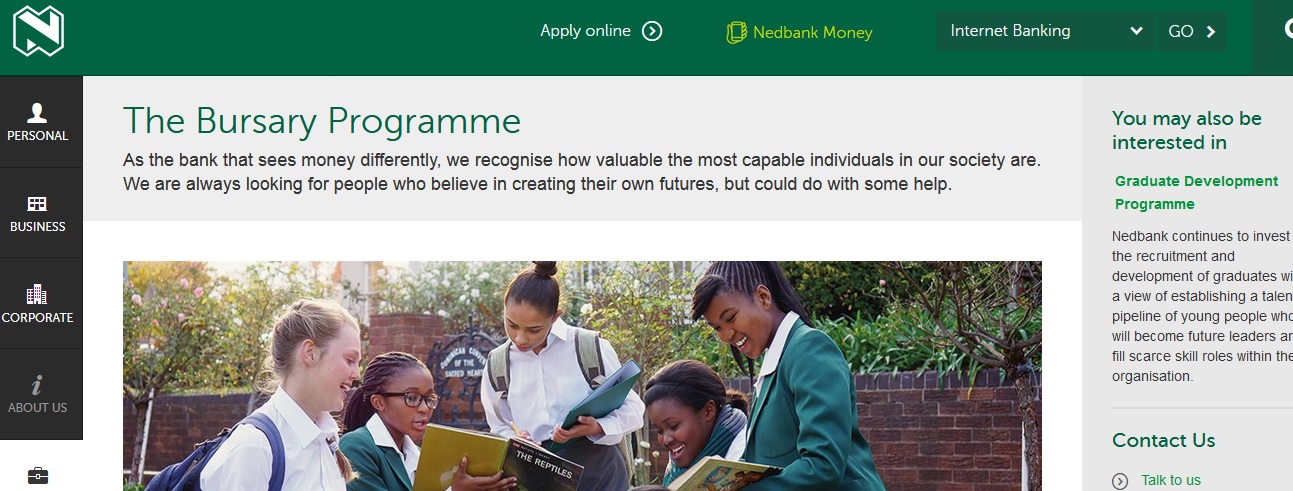
Task: Click the briefcase icon in sidebar
Action: [37, 475]
